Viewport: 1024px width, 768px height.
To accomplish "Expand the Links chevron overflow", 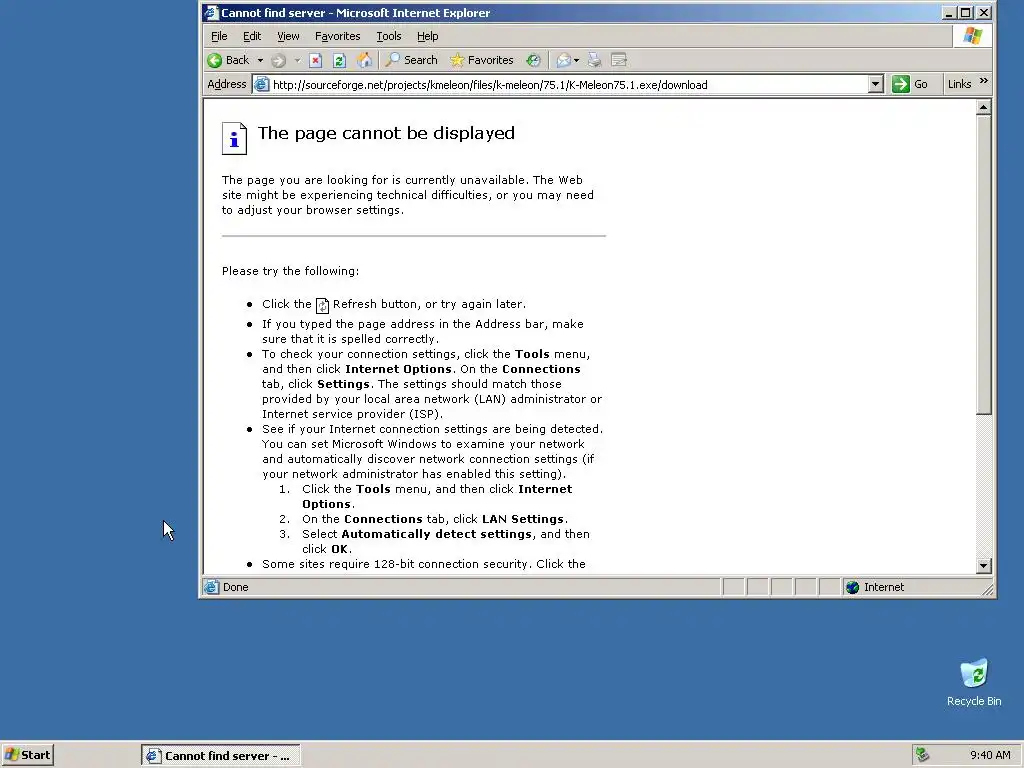I will [984, 81].
